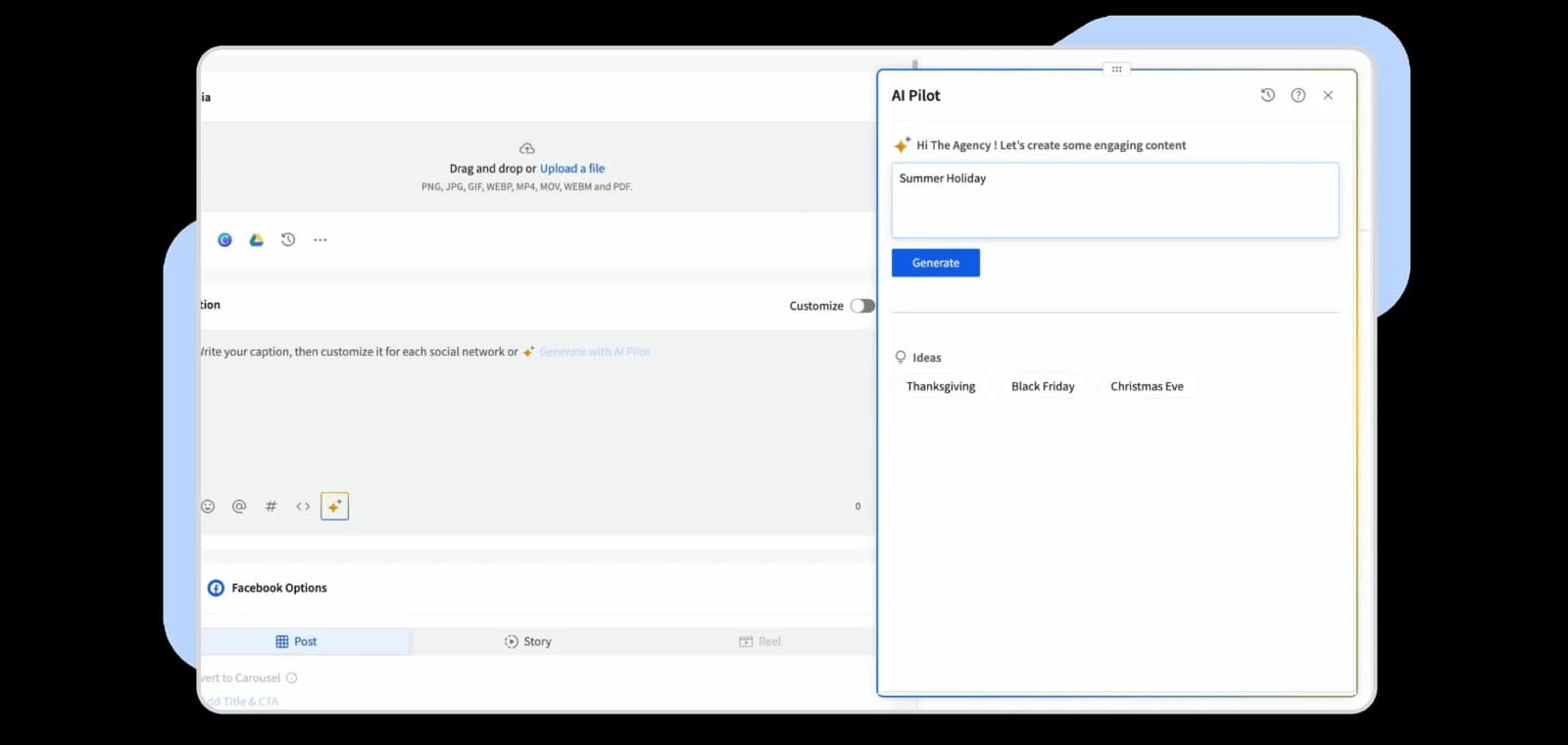This screenshot has width=1568, height=745.
Task: Click the AI Pilot panel title
Action: [915, 95]
